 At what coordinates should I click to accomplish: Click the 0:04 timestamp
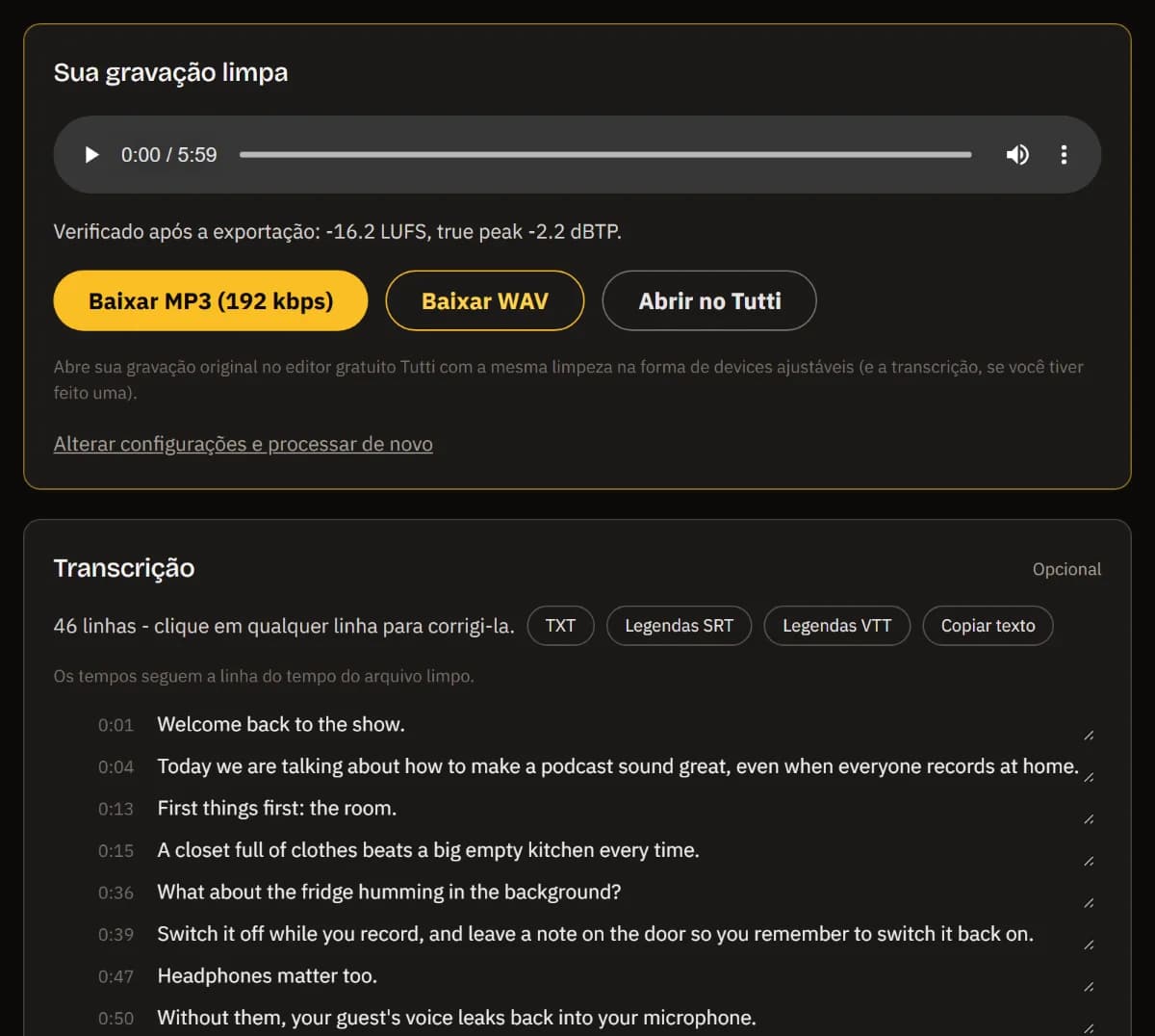(115, 767)
